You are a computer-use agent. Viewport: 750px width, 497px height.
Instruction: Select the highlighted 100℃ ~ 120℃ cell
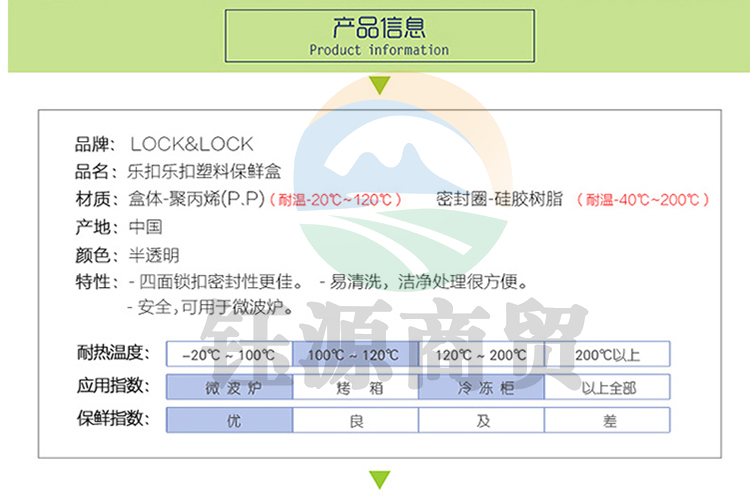(x=355, y=354)
